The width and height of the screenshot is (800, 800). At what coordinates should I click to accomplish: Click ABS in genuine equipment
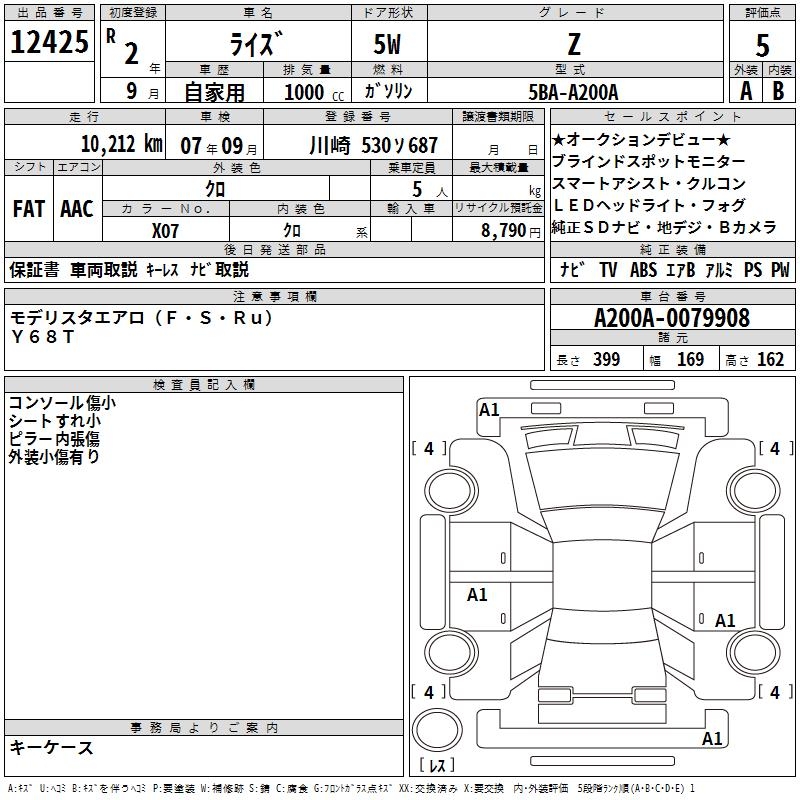643,269
